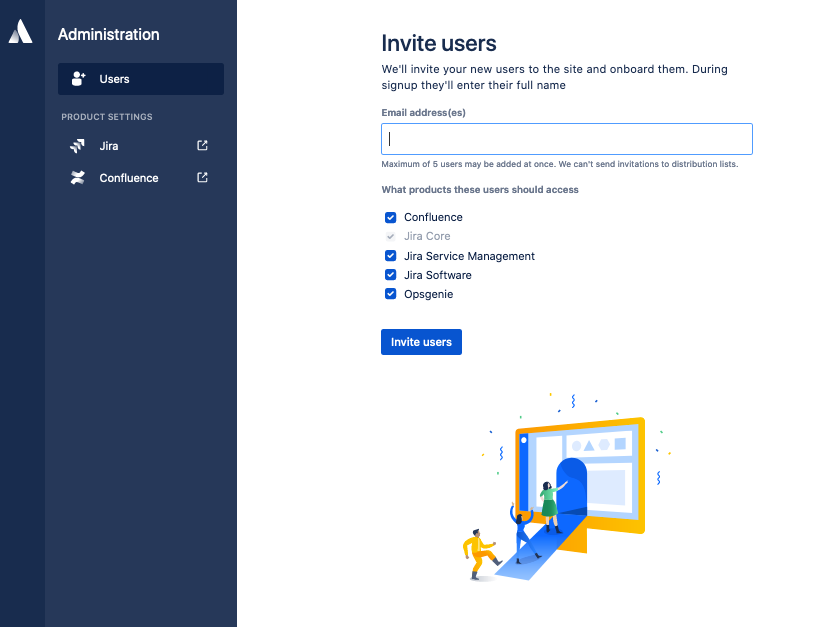Click the Confluence checkbox label text
Viewport: 827px width, 627px height.
(433, 217)
